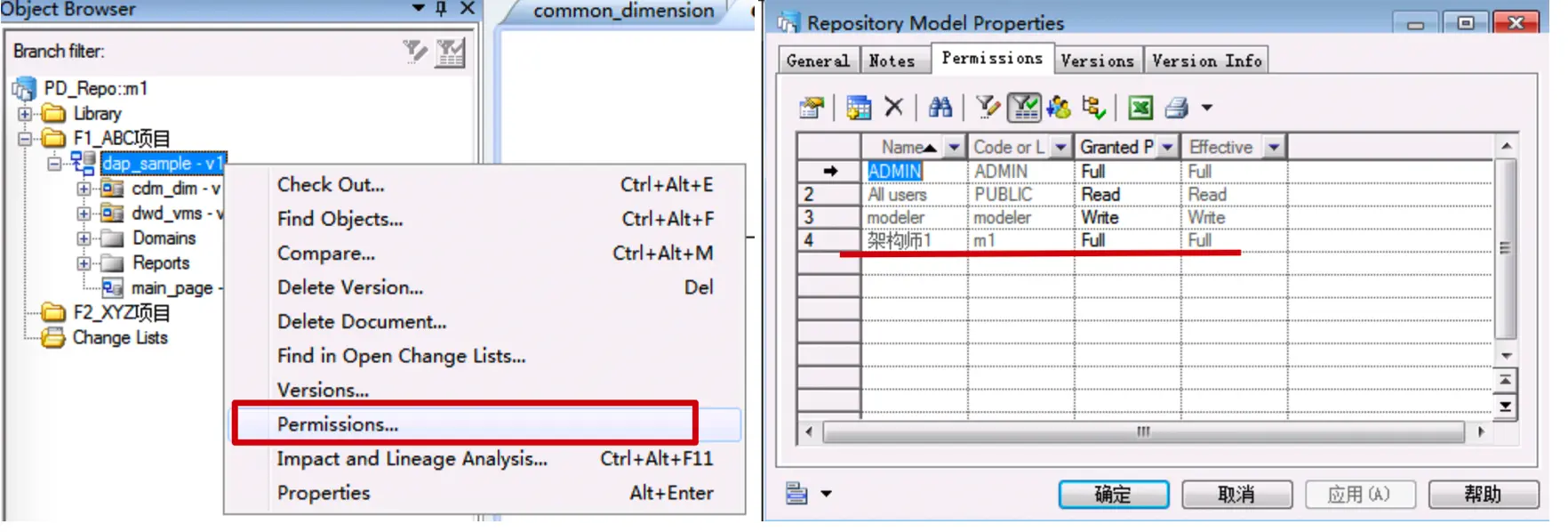Screen dimensions: 1568x532
Task: Open the dropdown arrow beside Print icon
Action: coord(1206,108)
